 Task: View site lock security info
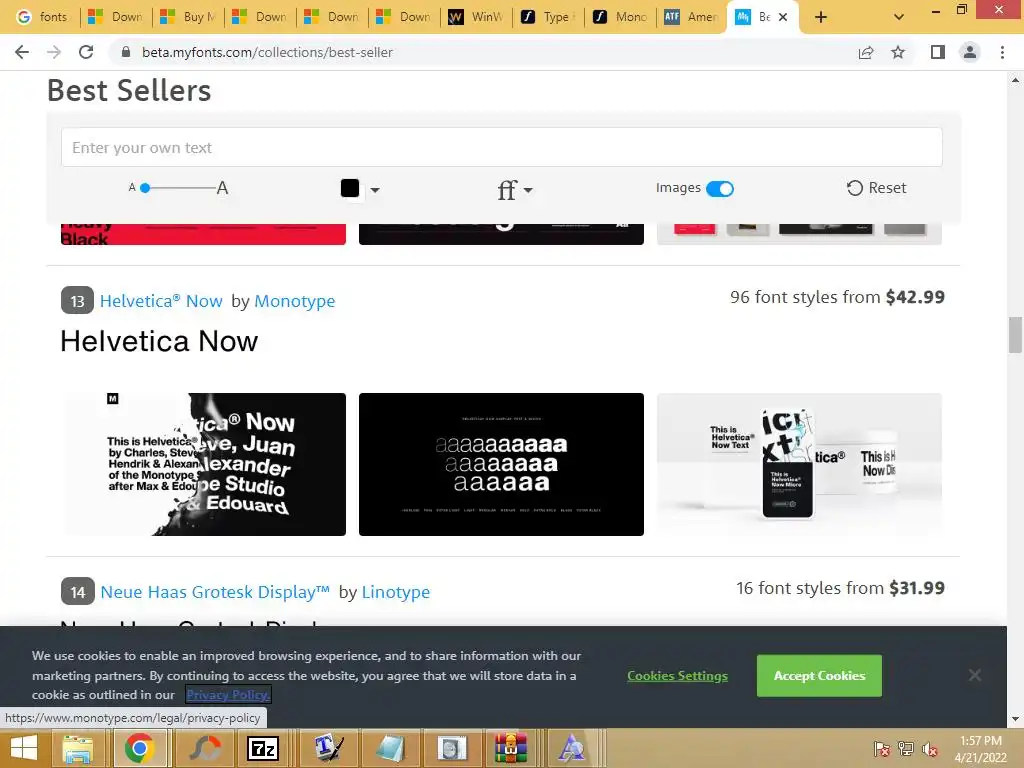(126, 52)
